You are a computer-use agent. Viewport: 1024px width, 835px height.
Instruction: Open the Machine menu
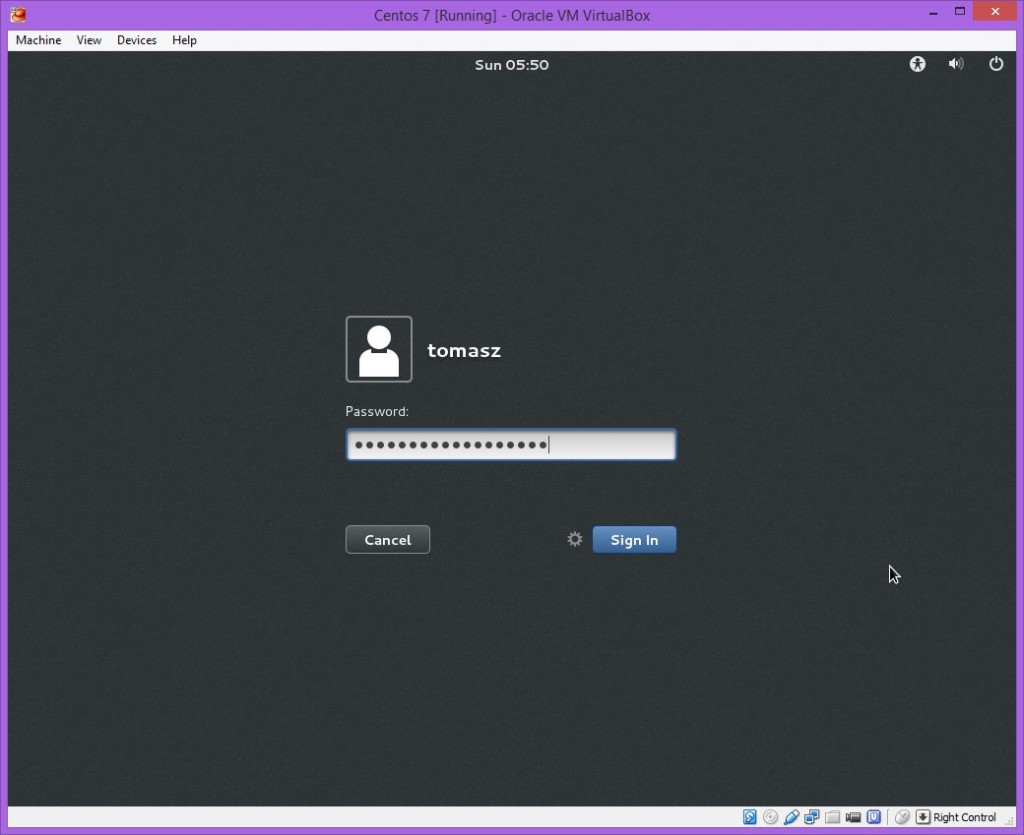point(38,40)
